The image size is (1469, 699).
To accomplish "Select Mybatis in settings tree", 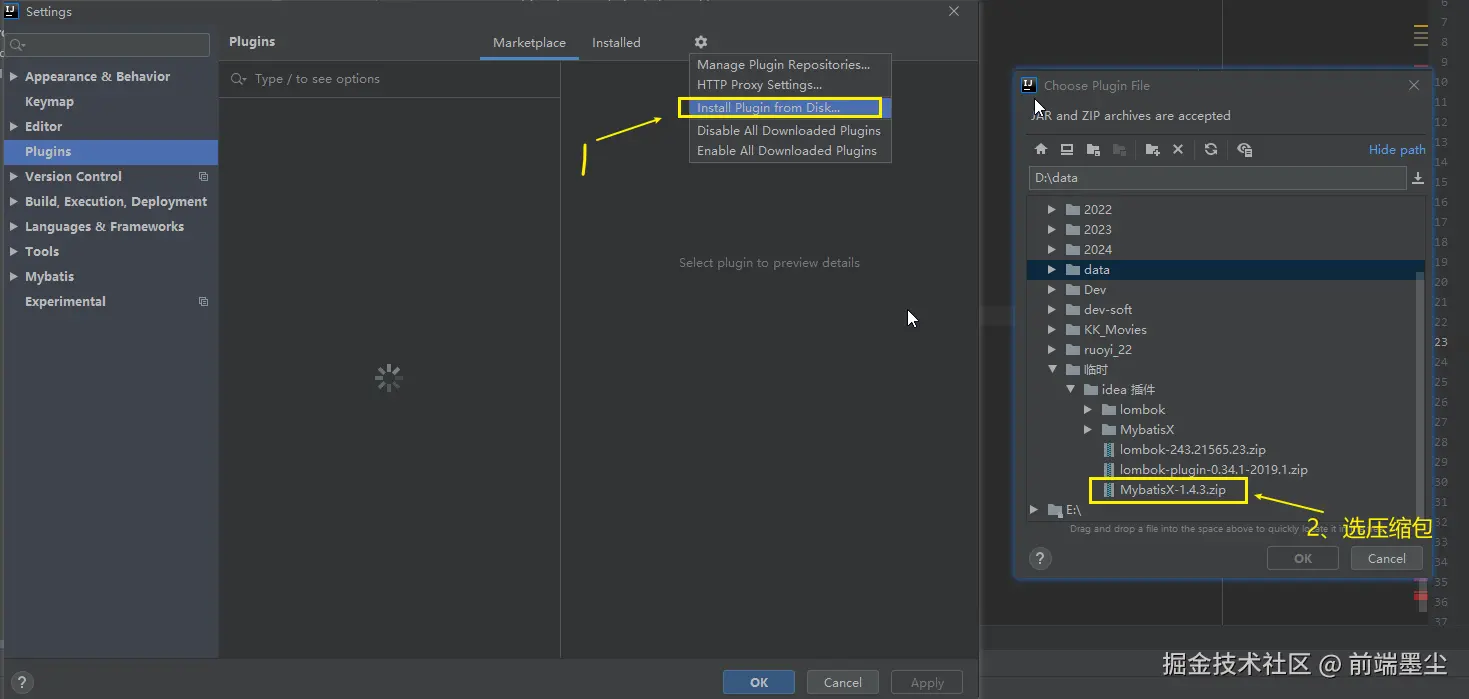I will click(x=50, y=277).
